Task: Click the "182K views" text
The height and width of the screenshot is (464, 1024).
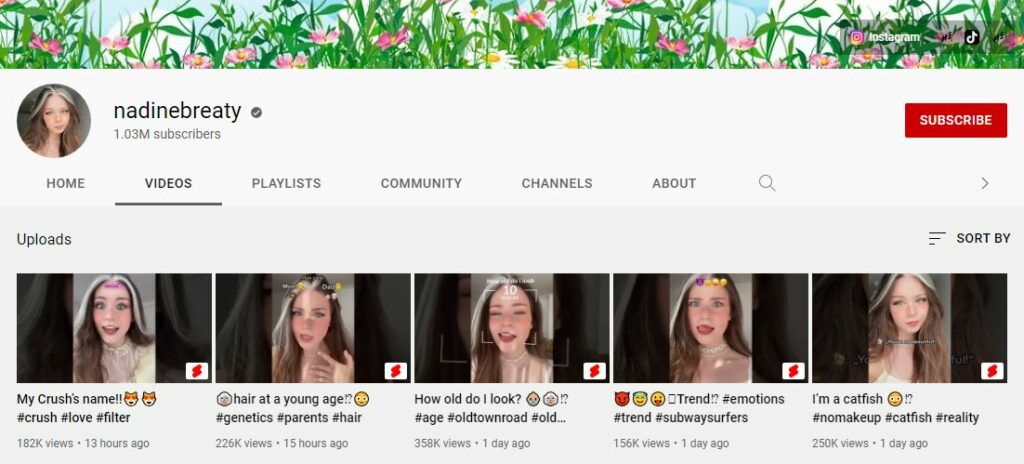Action: pyautogui.click(x=45, y=443)
